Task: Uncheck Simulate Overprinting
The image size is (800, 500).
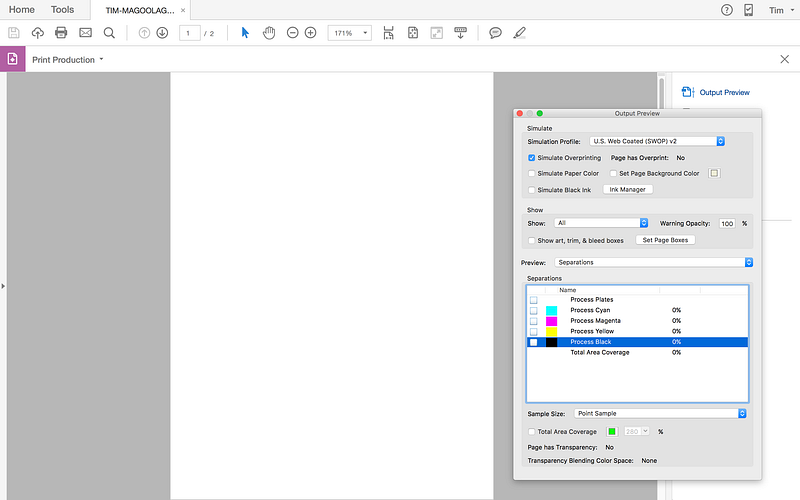Action: [532, 158]
